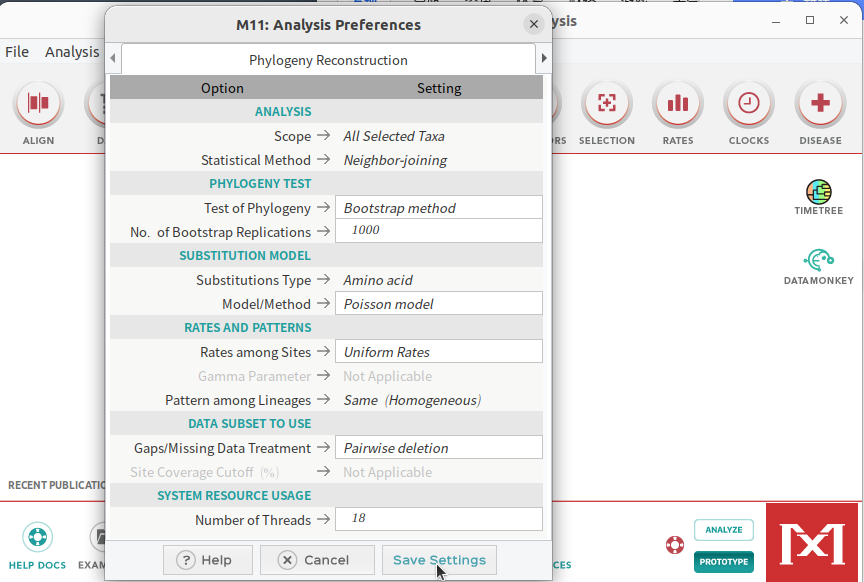Open the Align tool
The image size is (864, 582).
pyautogui.click(x=38, y=104)
